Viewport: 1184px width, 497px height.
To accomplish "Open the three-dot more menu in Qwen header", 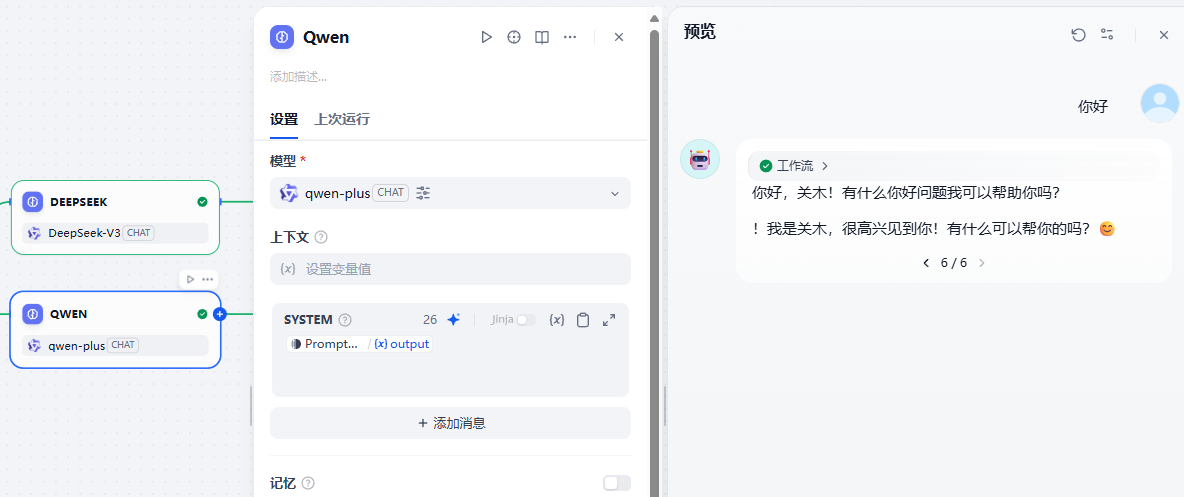I will (570, 37).
